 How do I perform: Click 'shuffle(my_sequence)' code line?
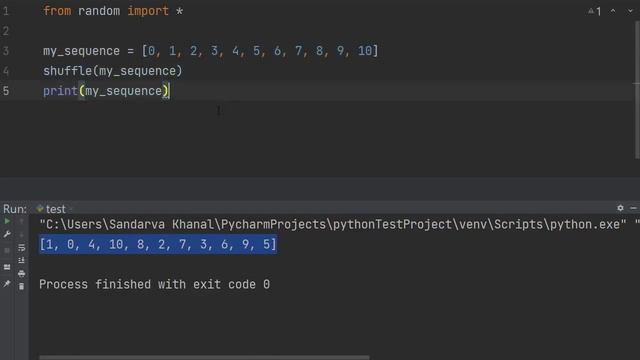tap(113, 71)
